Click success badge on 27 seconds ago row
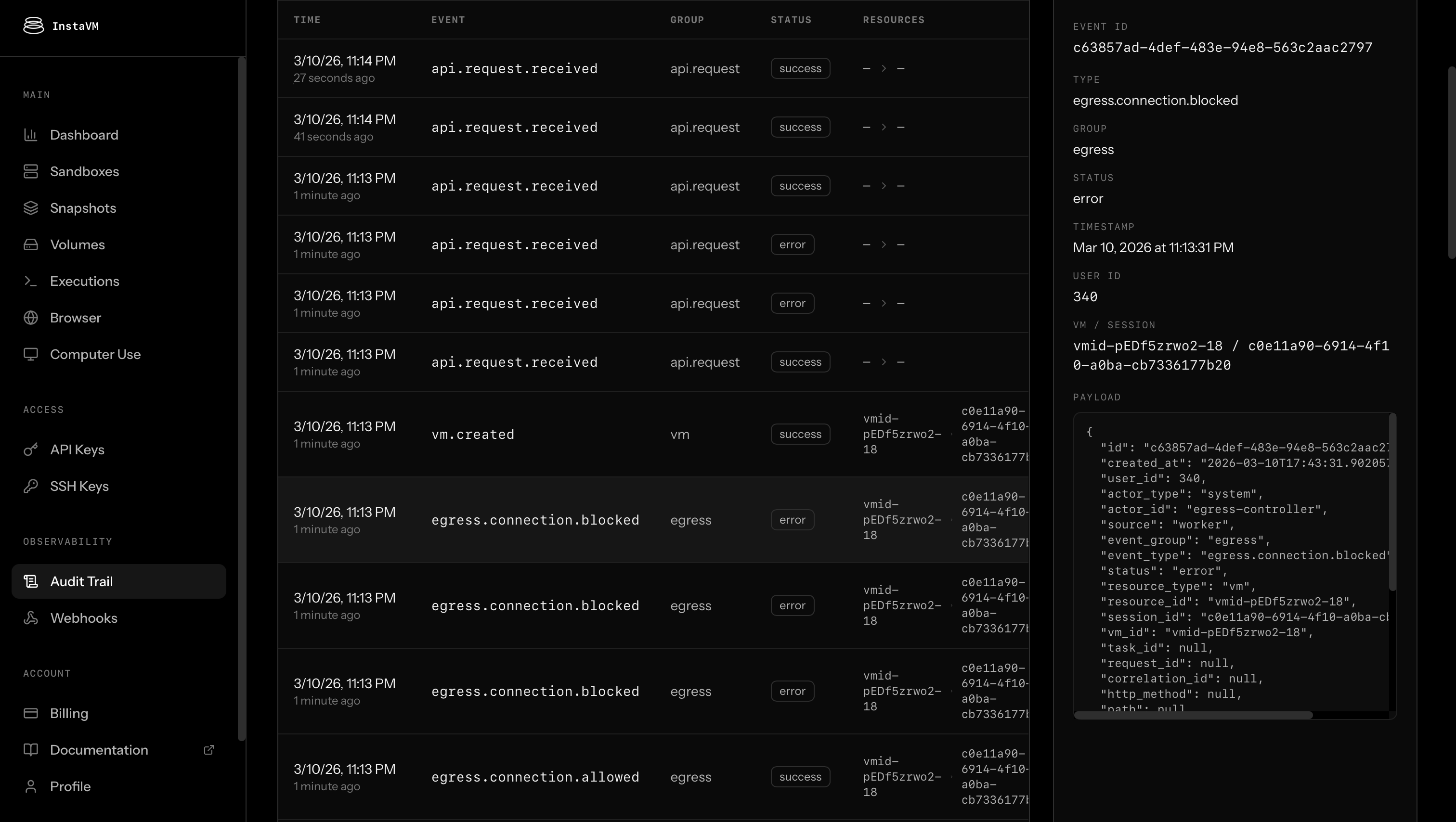This screenshot has height=822, width=1456. click(x=800, y=68)
